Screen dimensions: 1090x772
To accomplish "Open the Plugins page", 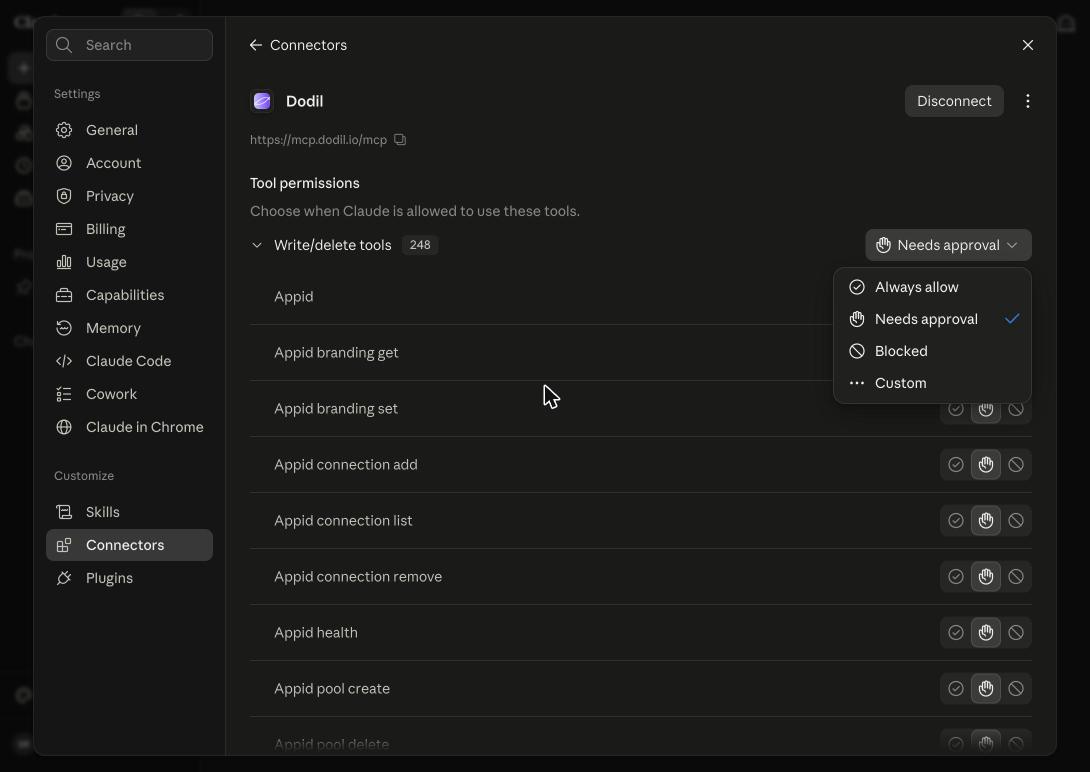I will point(129,578).
